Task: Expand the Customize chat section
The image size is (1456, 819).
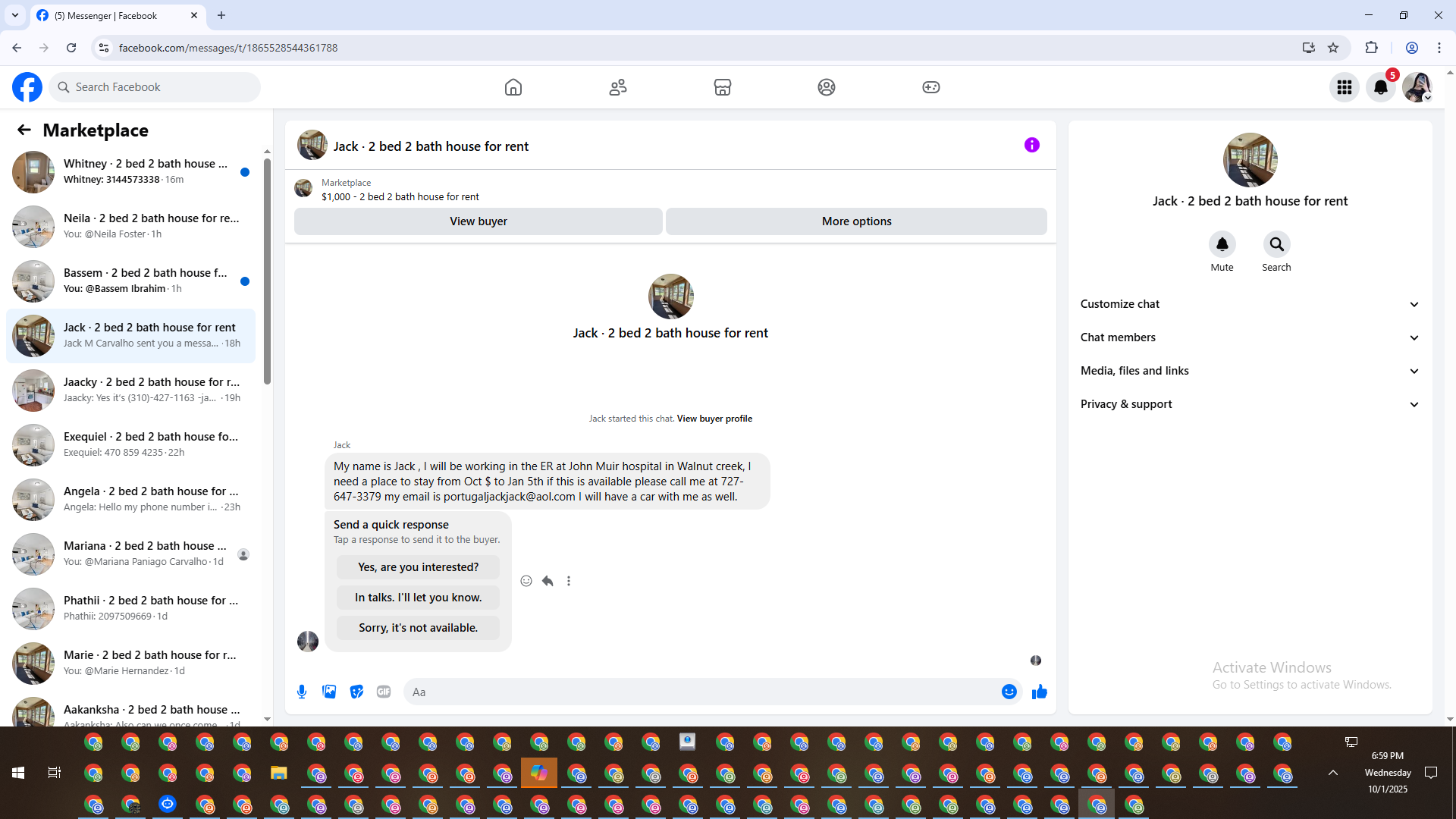Action: 1250,304
